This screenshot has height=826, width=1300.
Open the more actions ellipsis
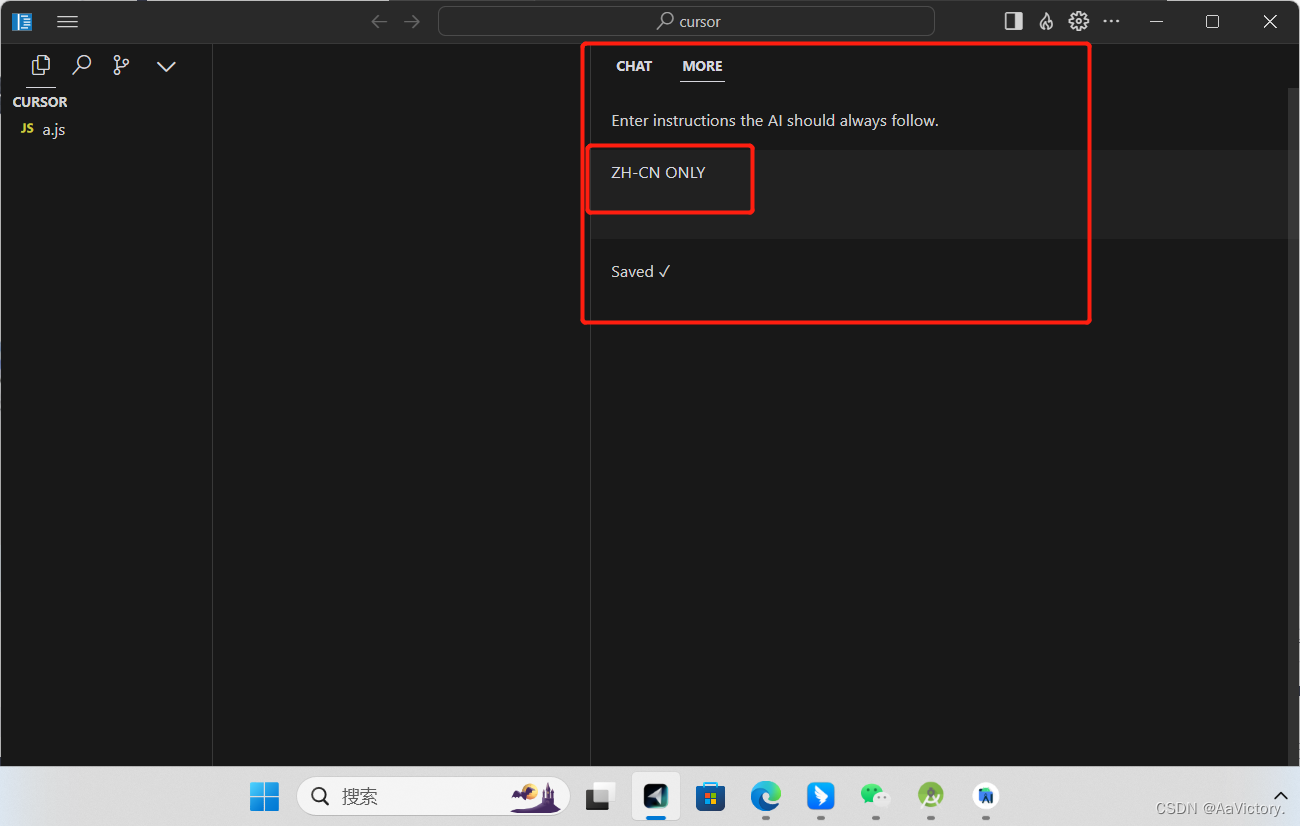(x=1111, y=21)
